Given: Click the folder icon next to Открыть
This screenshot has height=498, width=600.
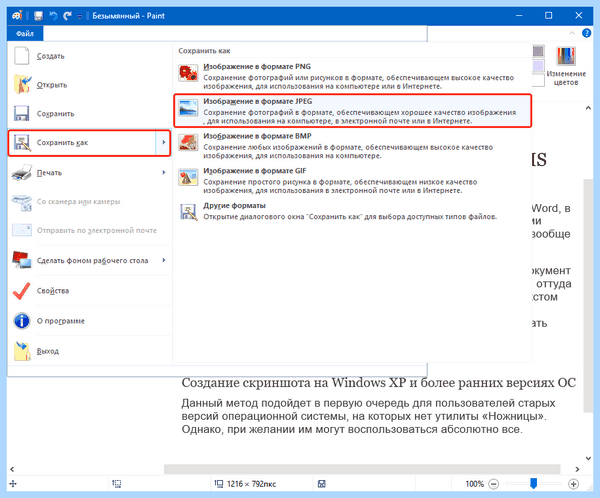Looking at the screenshot, I should pyautogui.click(x=22, y=85).
